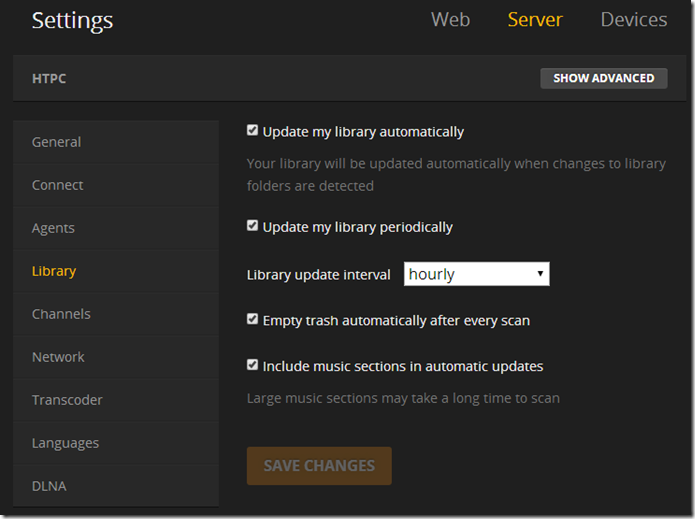Select Languages in the sidebar
This screenshot has width=695, height=519.
pos(65,443)
